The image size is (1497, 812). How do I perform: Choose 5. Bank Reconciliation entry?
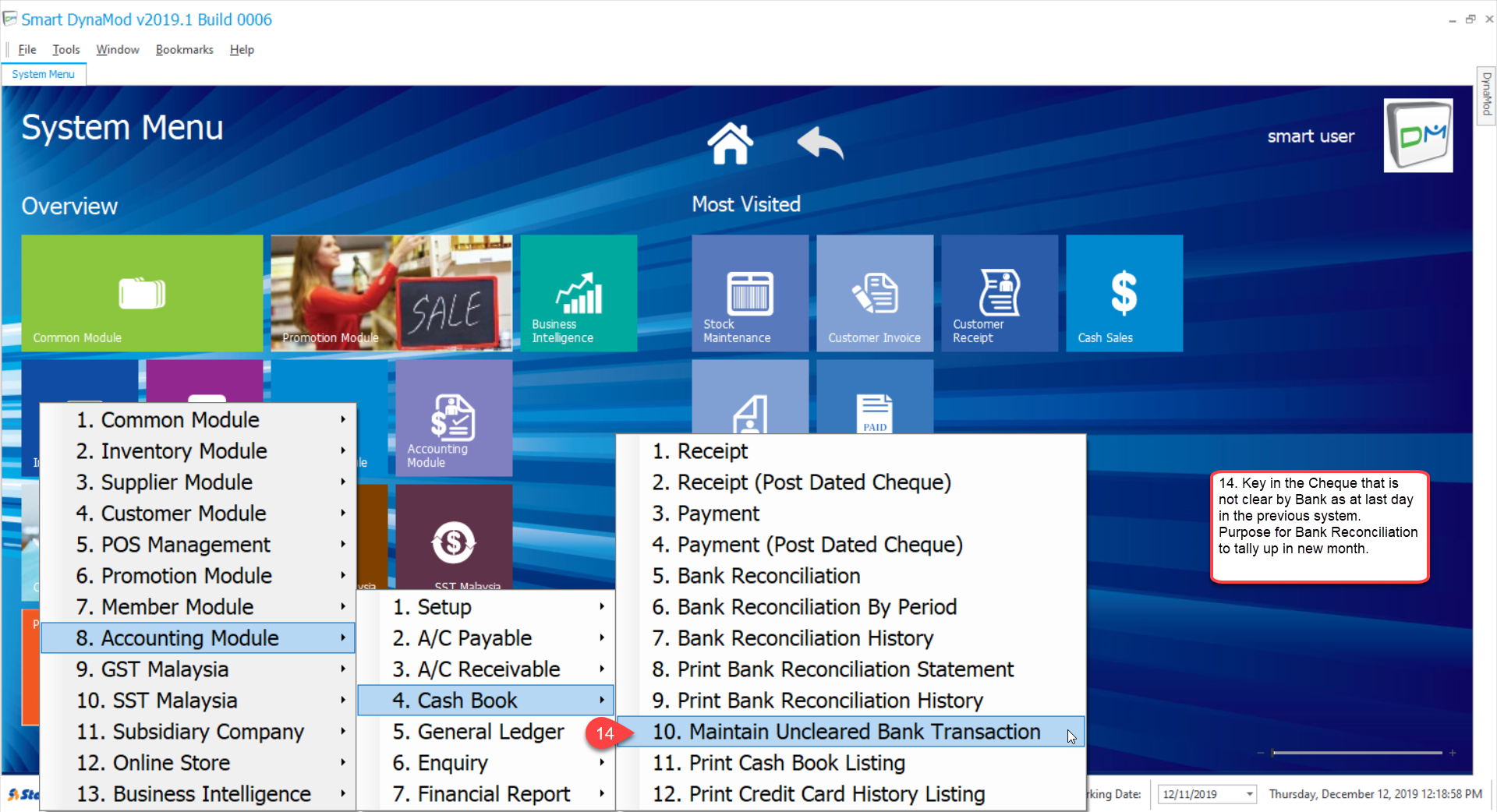click(851, 575)
